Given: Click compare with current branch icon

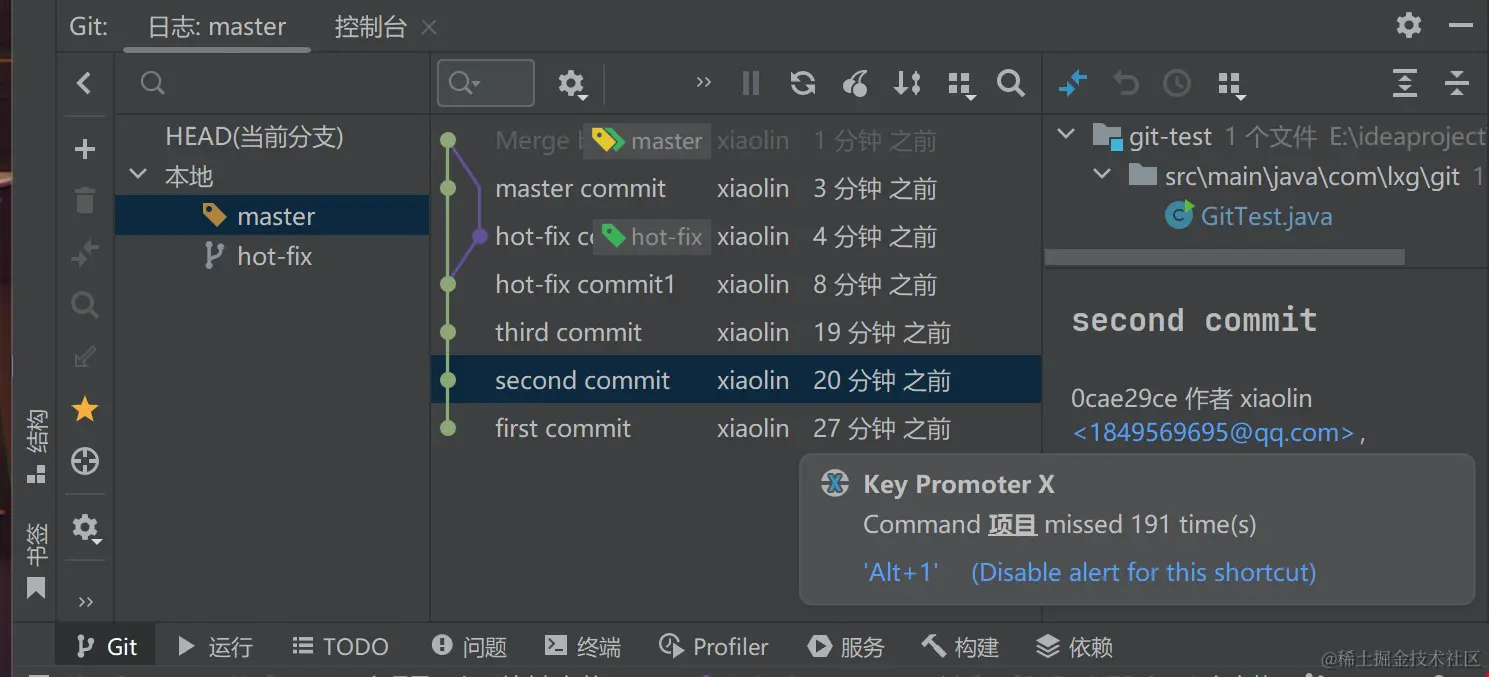Looking at the screenshot, I should [85, 254].
